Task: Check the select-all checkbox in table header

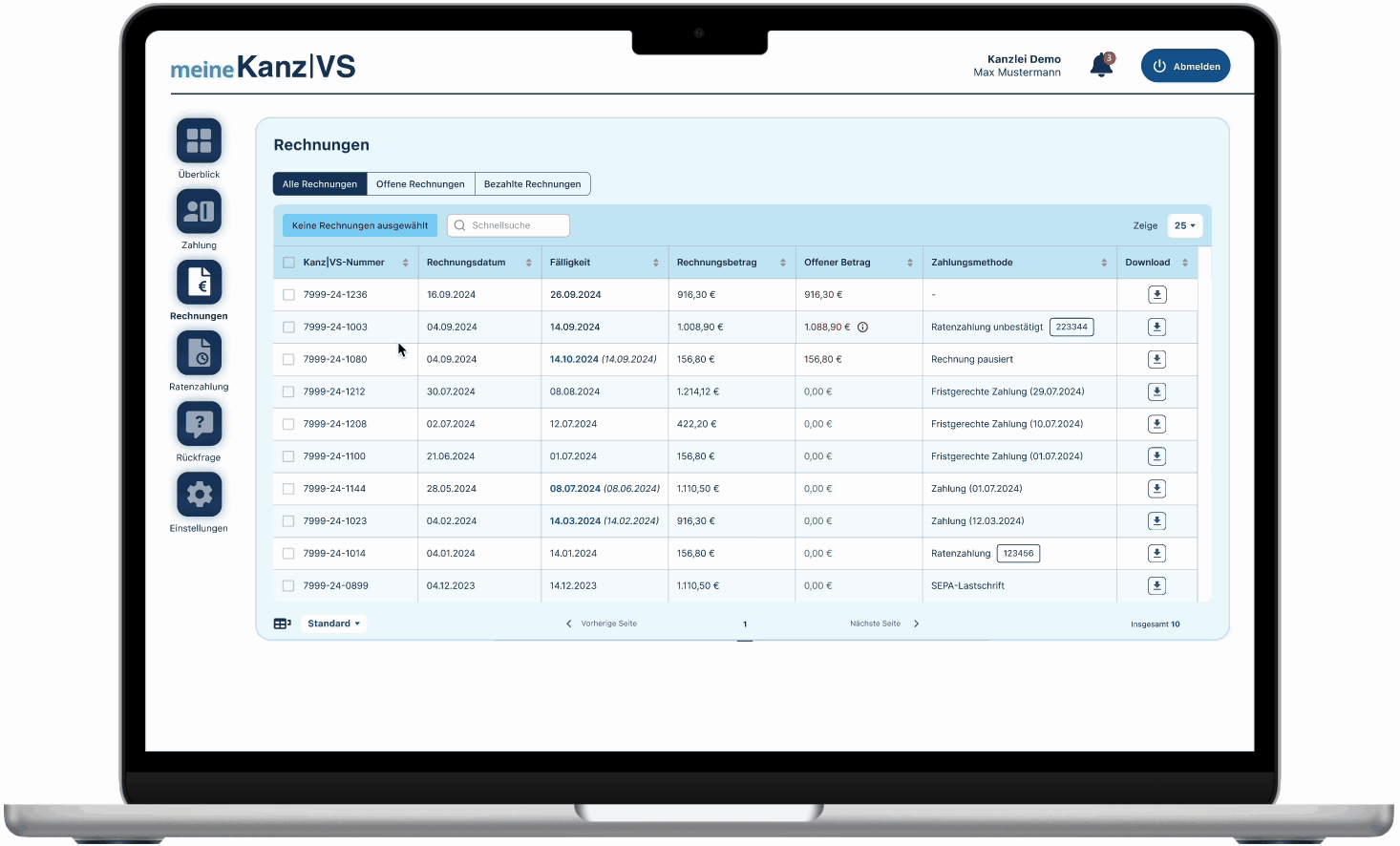Action: [x=288, y=263]
